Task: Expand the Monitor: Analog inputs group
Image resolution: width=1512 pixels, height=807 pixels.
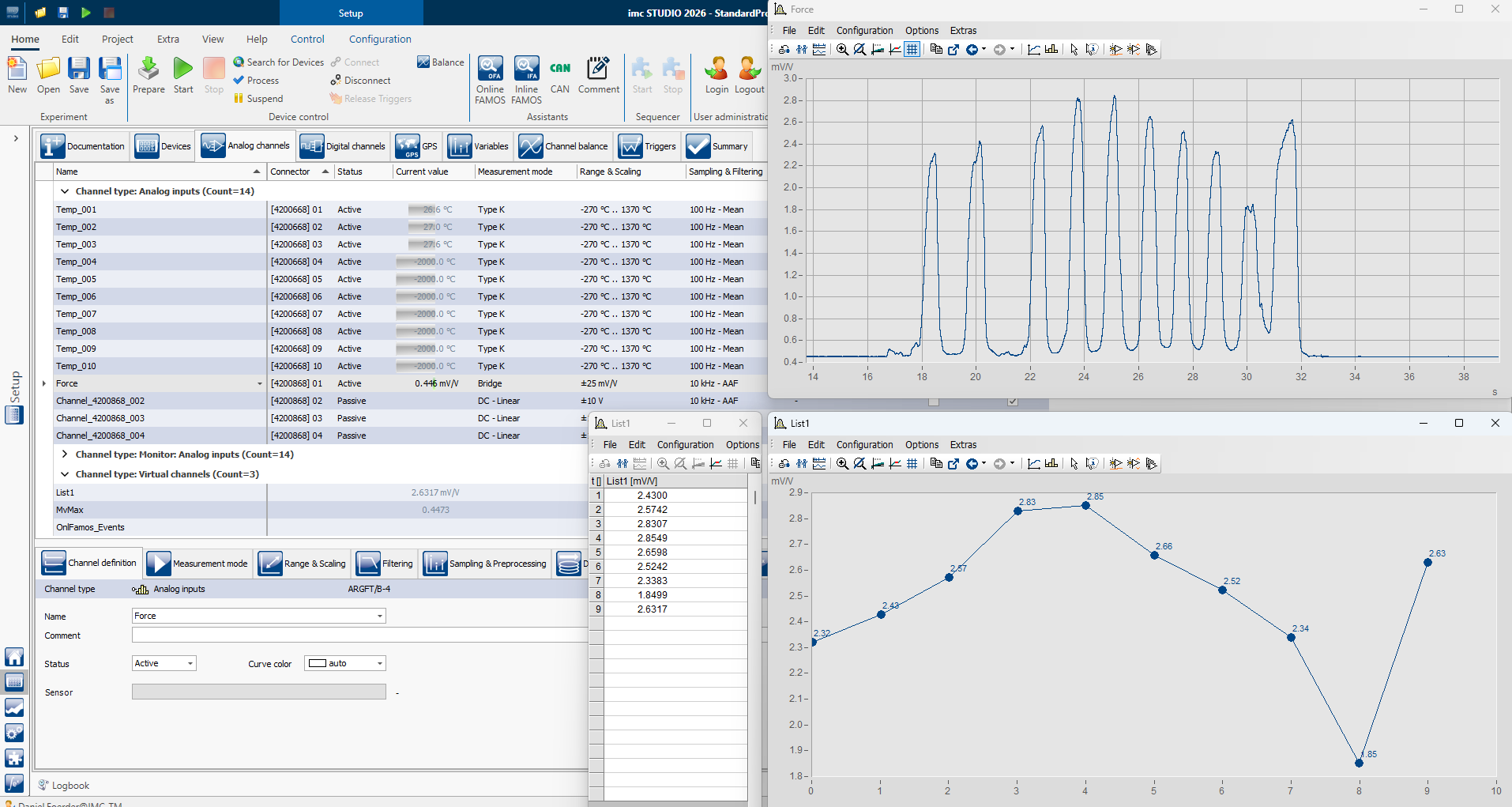Action: [x=65, y=454]
